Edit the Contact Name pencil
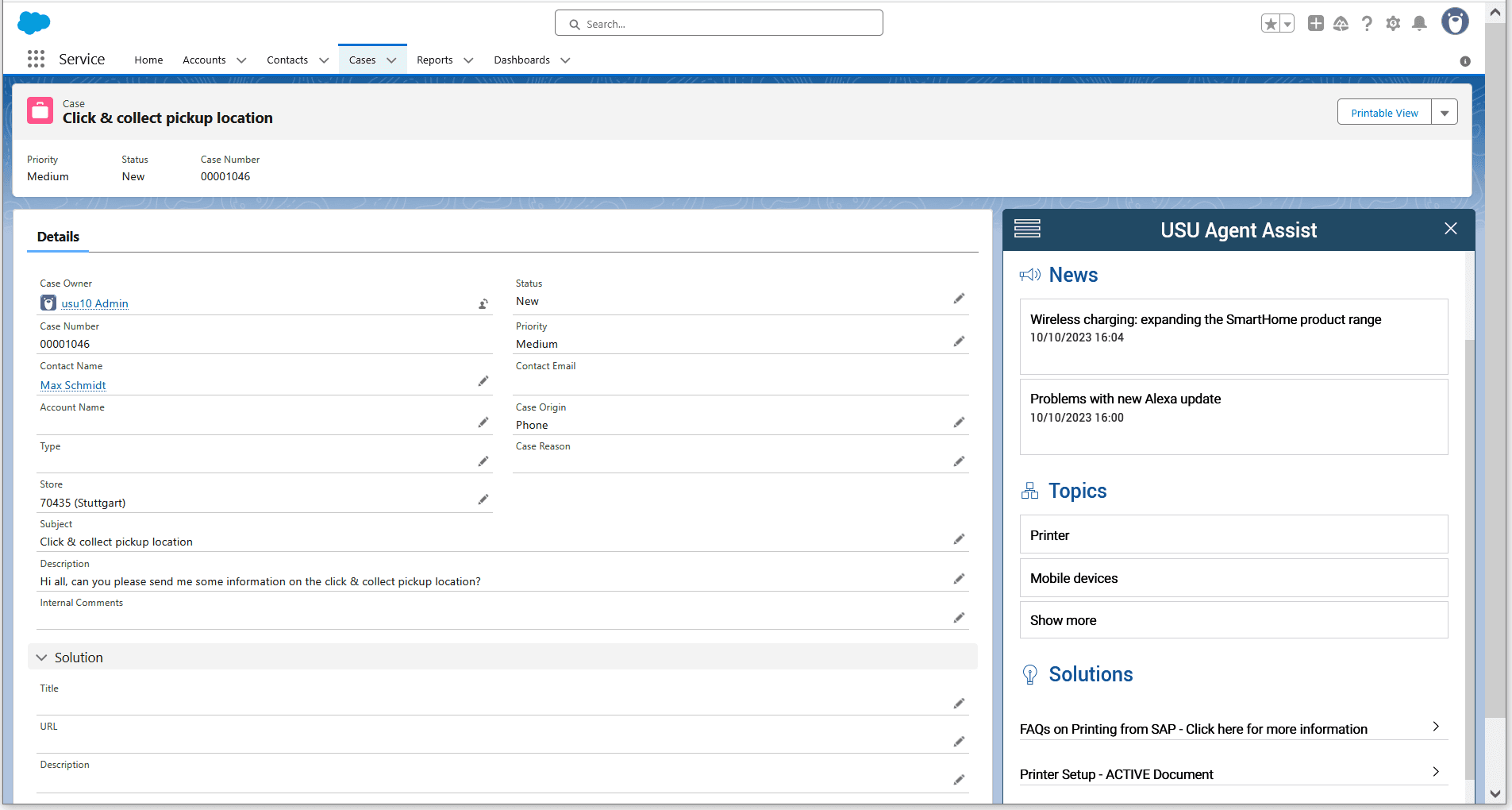 coord(483,381)
